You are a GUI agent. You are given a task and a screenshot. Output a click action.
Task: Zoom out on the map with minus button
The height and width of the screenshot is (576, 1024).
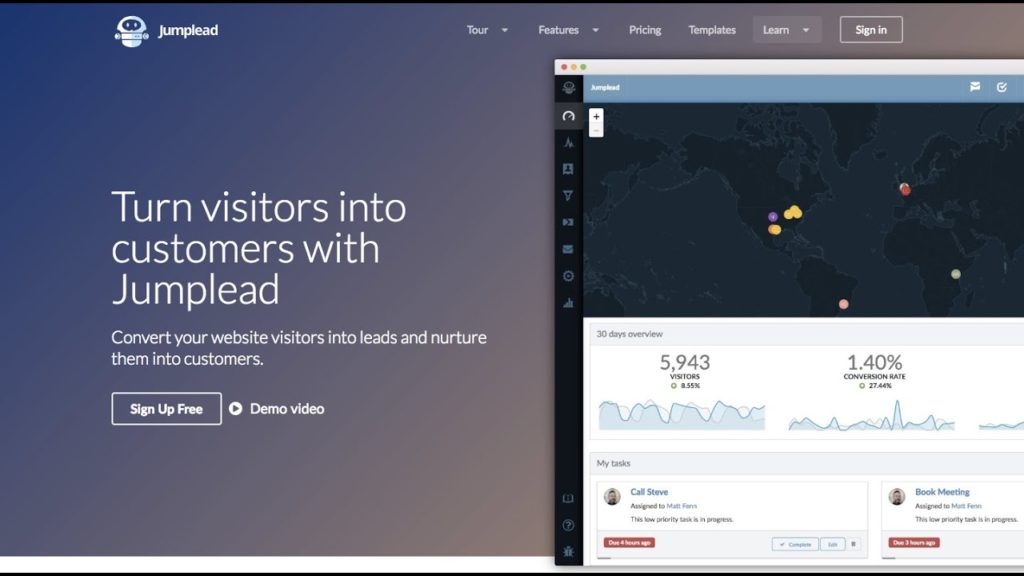(596, 131)
